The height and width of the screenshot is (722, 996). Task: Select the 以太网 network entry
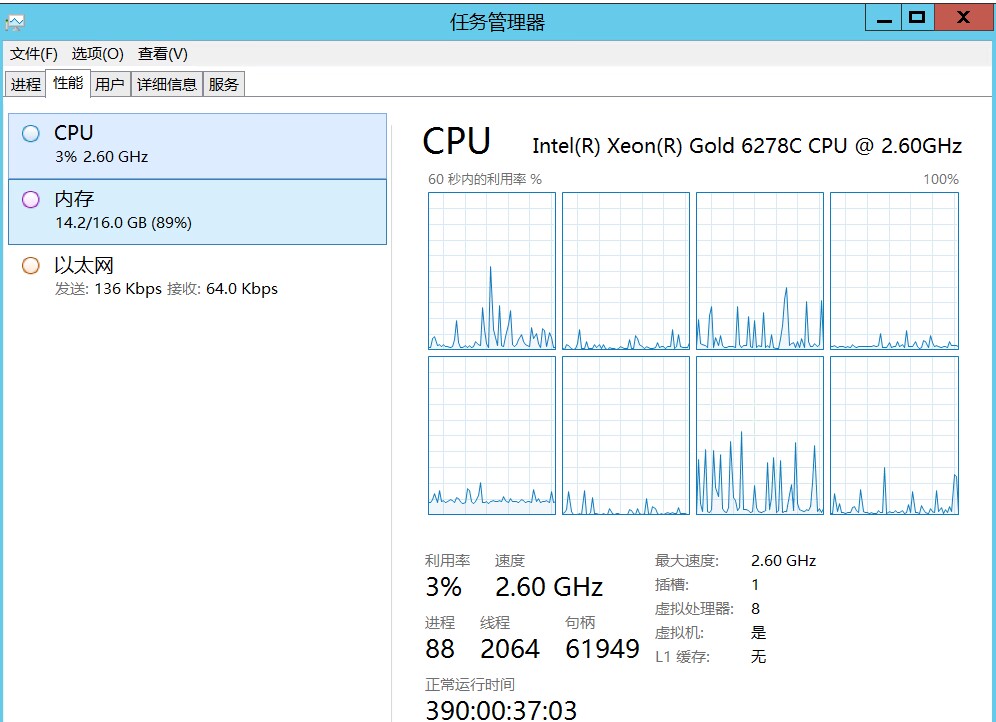197,277
